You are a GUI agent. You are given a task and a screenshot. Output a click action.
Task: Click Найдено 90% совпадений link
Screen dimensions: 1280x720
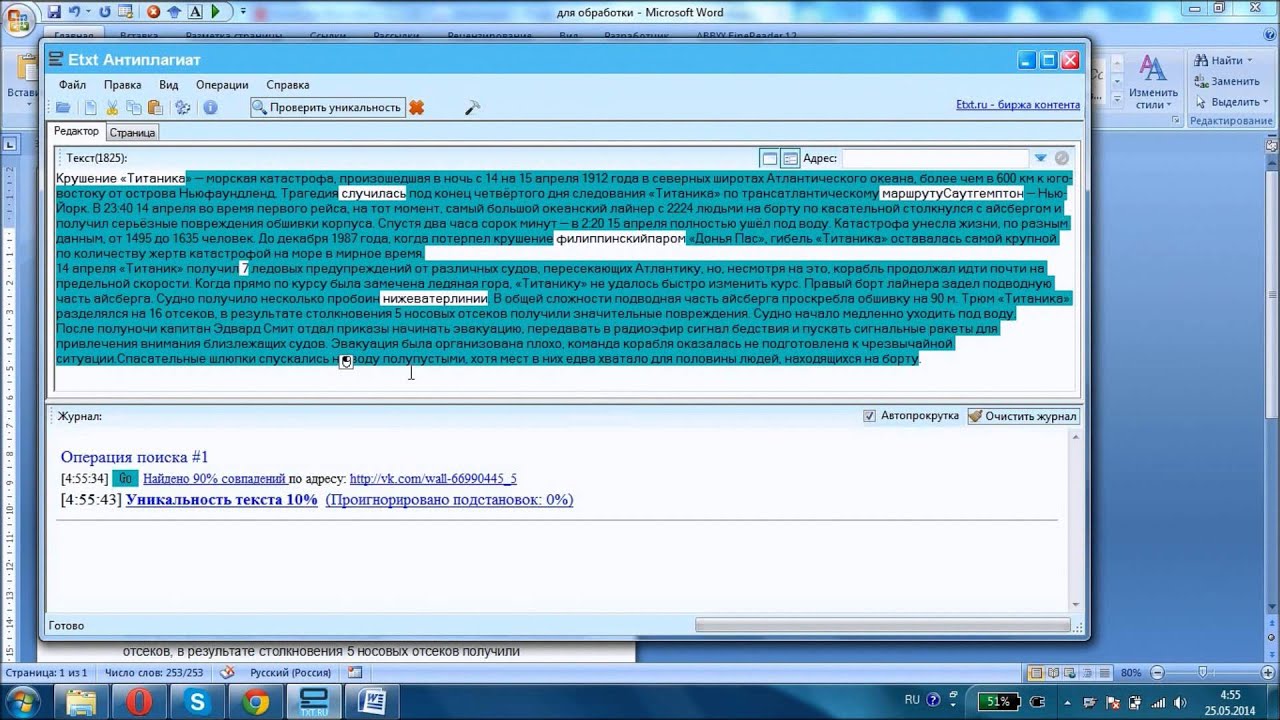click(x=214, y=479)
